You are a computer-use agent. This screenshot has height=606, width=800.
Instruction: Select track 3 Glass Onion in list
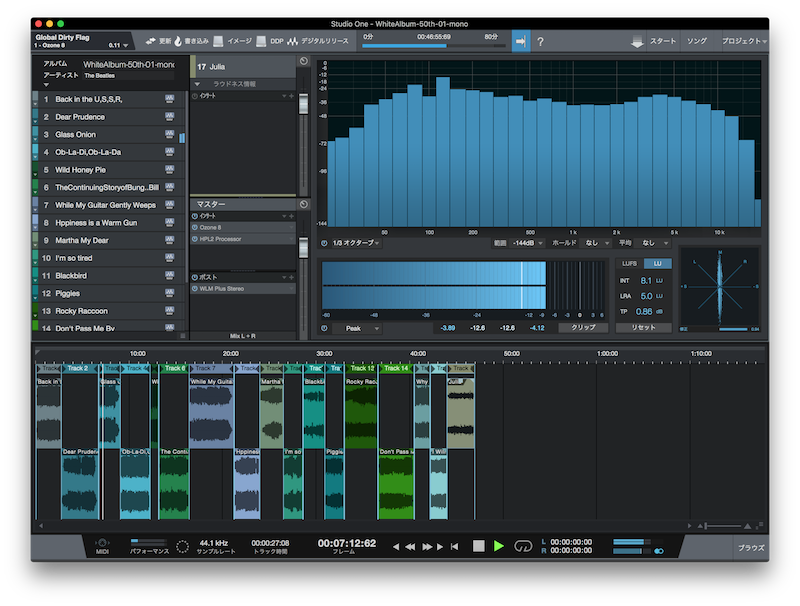pyautogui.click(x=108, y=135)
